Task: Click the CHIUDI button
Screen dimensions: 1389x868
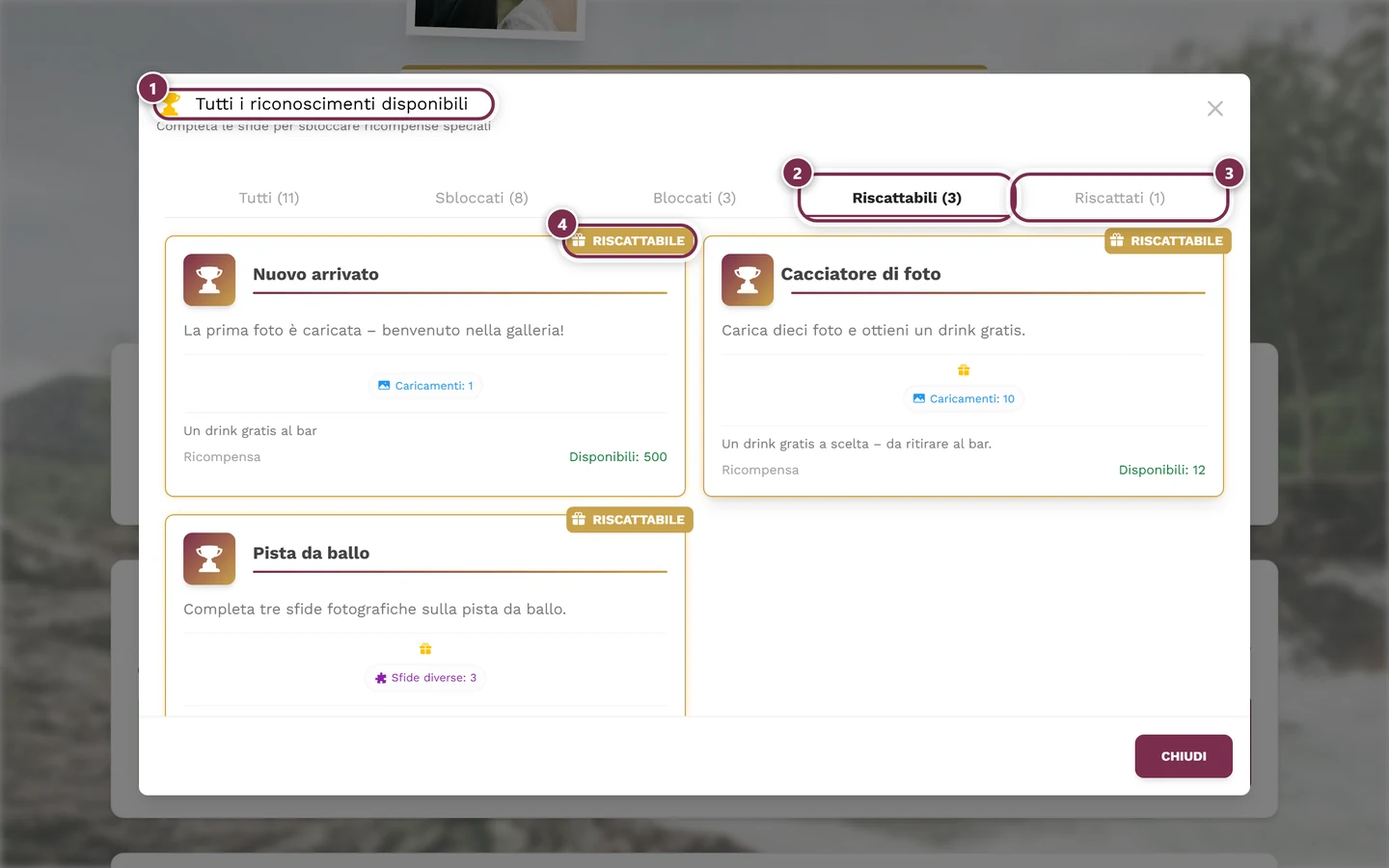Action: (1184, 756)
